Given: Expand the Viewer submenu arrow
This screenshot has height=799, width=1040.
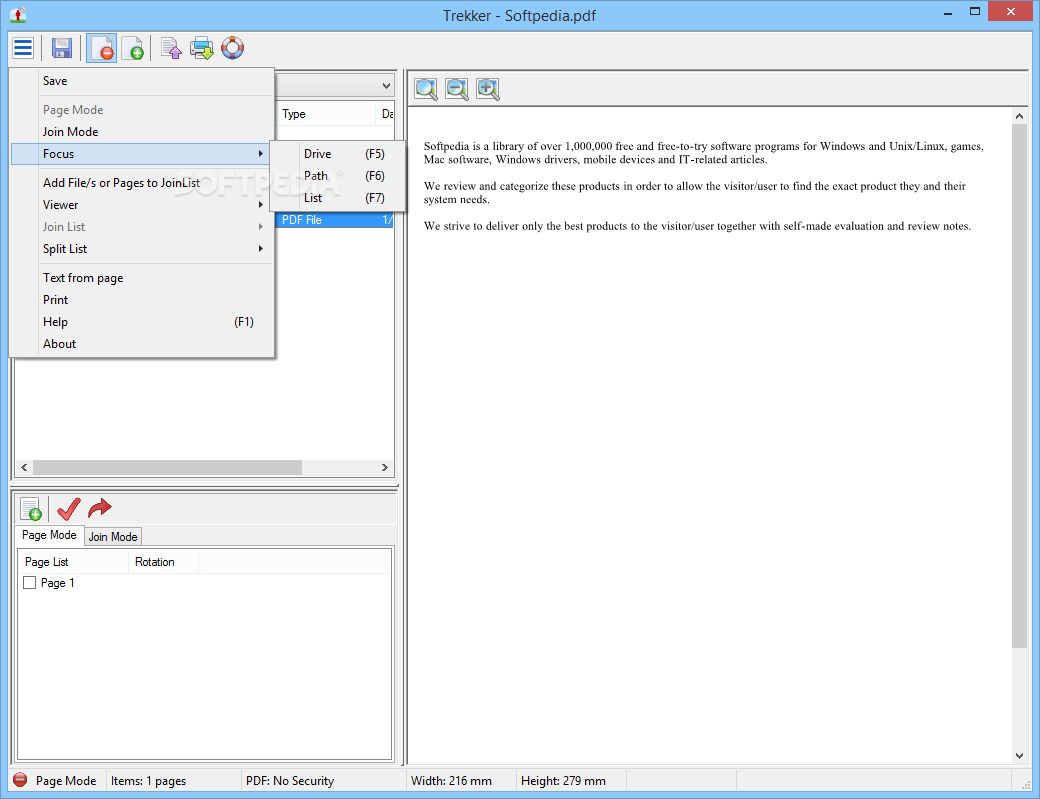Looking at the screenshot, I should [x=261, y=205].
